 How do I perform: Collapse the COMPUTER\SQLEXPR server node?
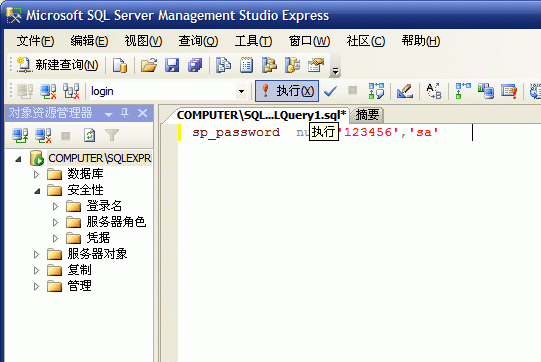pos(18,159)
